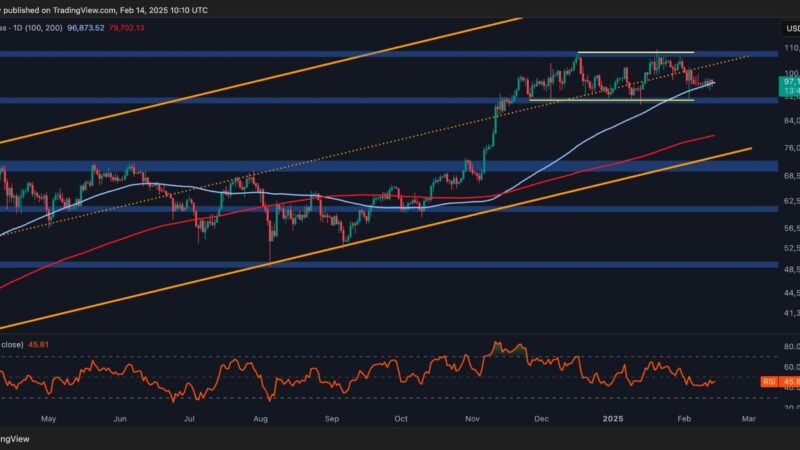
Task: Select the upper yellow range line near 108K
Action: click(635, 52)
